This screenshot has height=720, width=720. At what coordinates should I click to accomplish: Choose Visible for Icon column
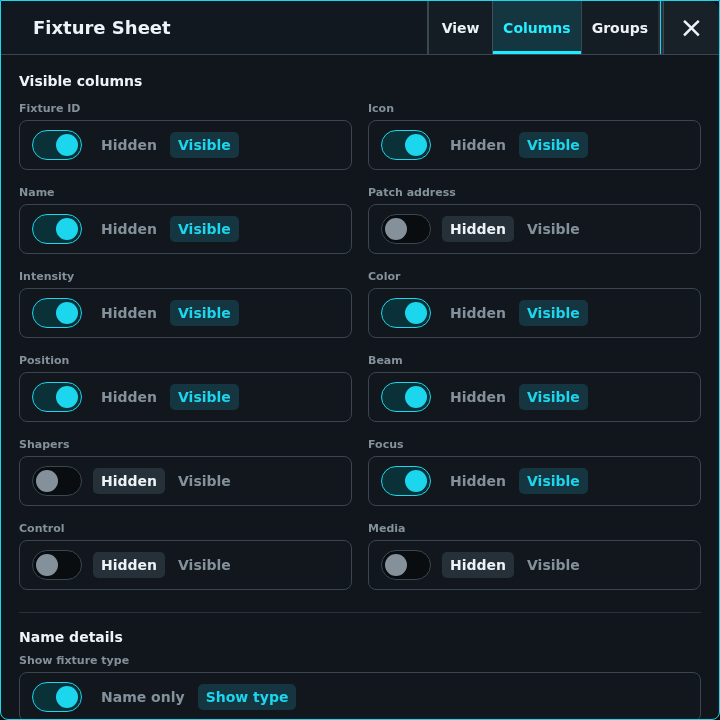(553, 145)
